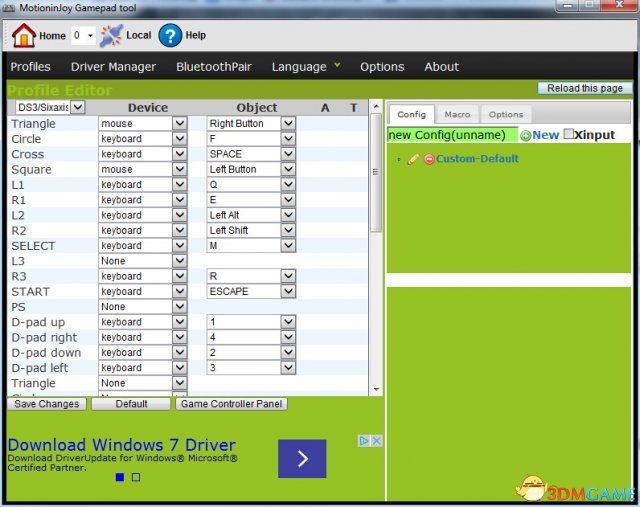Open D-pad left object dropdown showing 3
Viewport: 640px width, 507px height.
click(x=251, y=368)
